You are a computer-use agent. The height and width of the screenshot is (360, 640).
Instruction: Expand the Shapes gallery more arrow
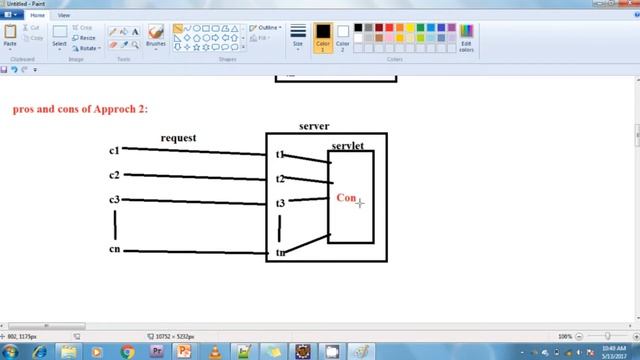[x=244, y=47]
